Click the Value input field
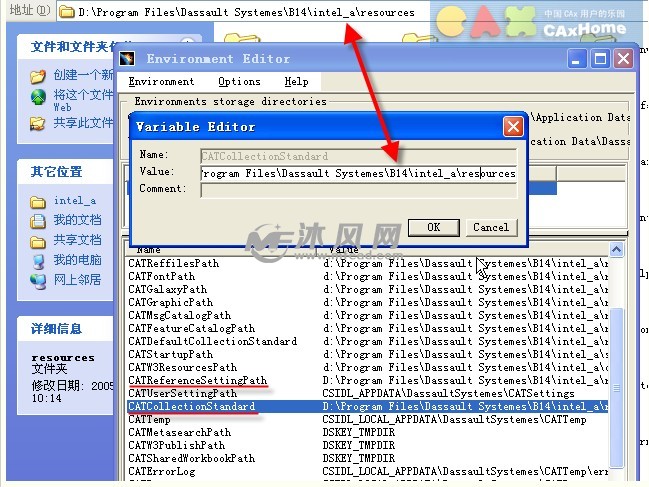The width and height of the screenshot is (649, 487). pyautogui.click(x=358, y=173)
